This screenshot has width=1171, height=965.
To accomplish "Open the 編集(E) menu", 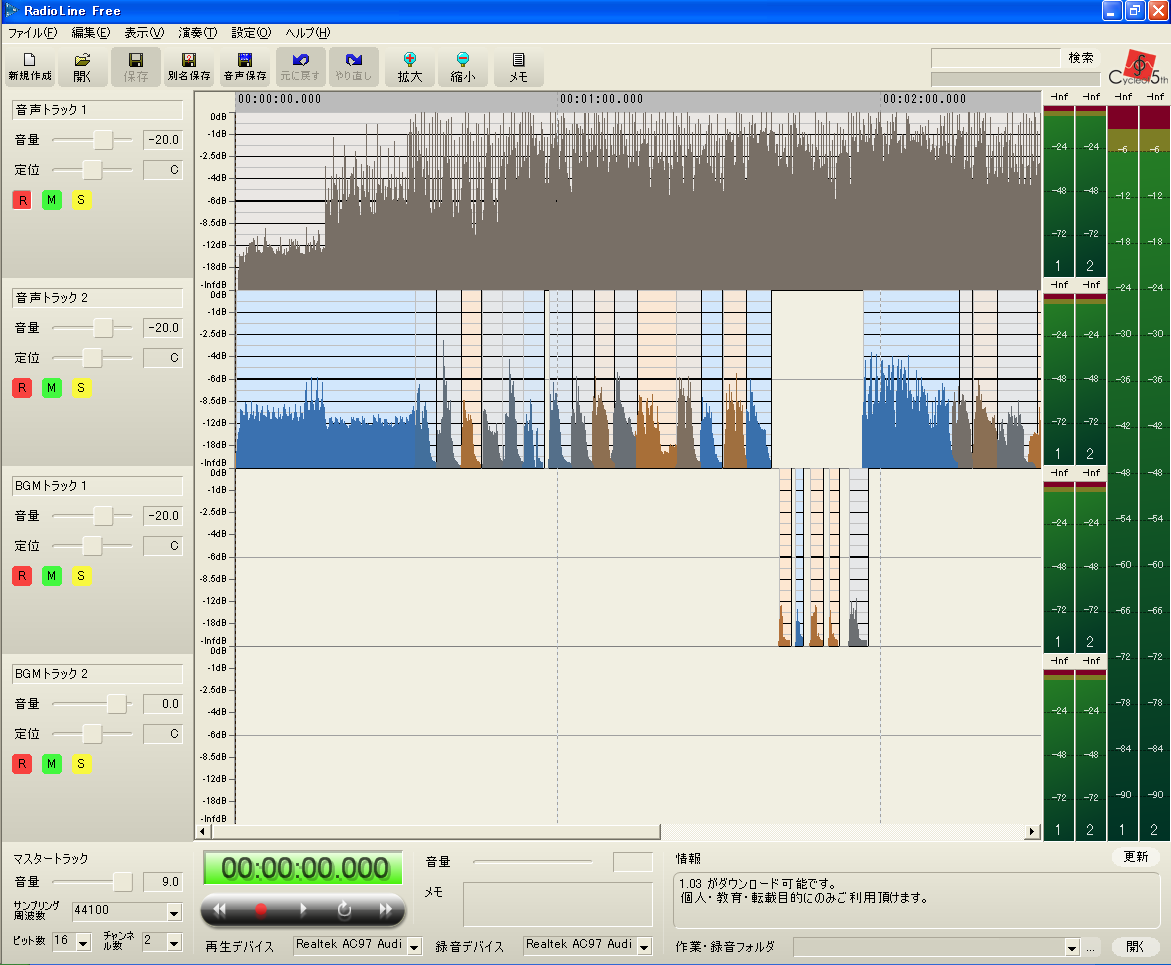I will pyautogui.click(x=90, y=33).
